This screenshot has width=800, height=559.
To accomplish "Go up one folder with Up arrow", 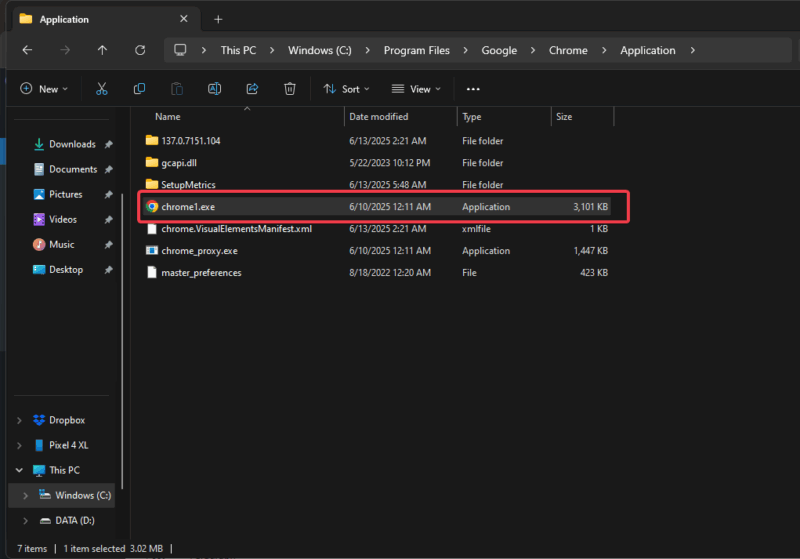I will [102, 50].
